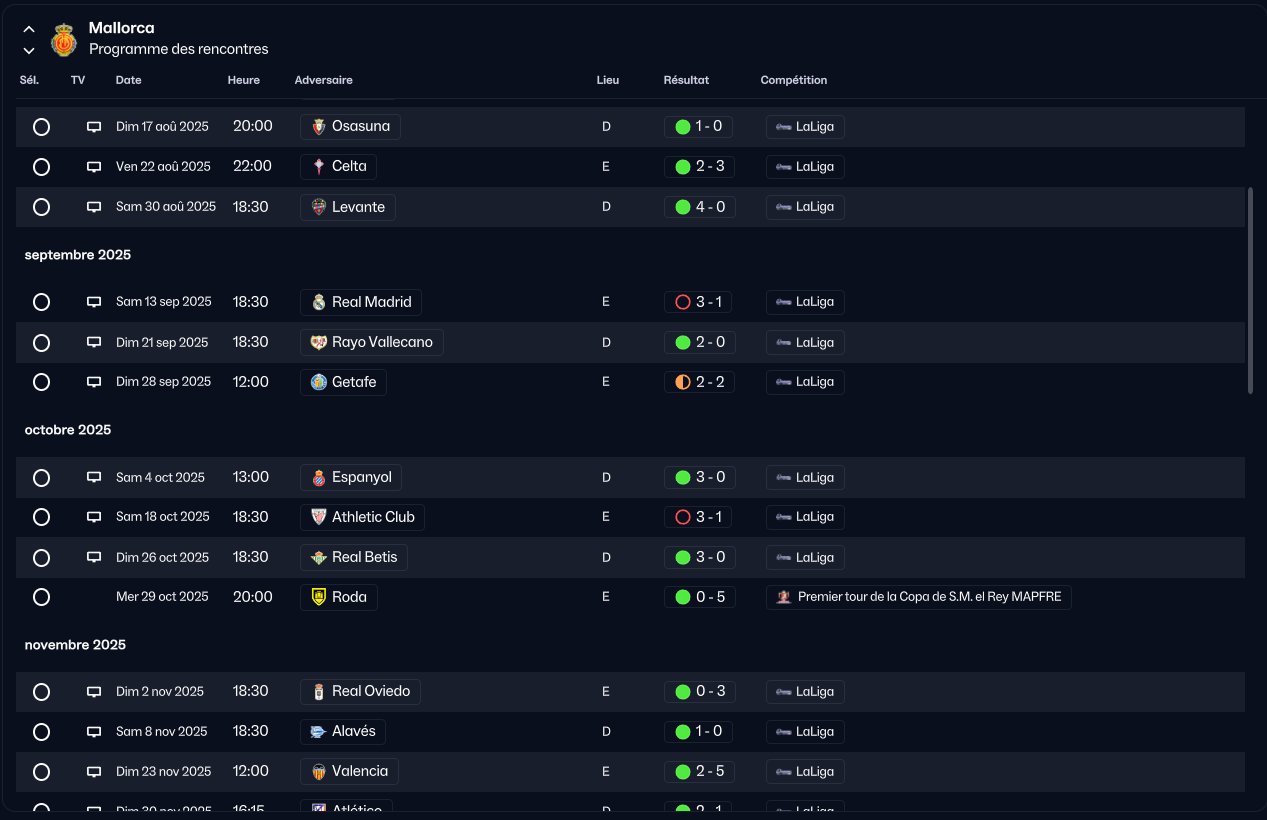The height and width of the screenshot is (820, 1267).
Task: Select the radio button for Celta fixture
Action: [x=41, y=167]
